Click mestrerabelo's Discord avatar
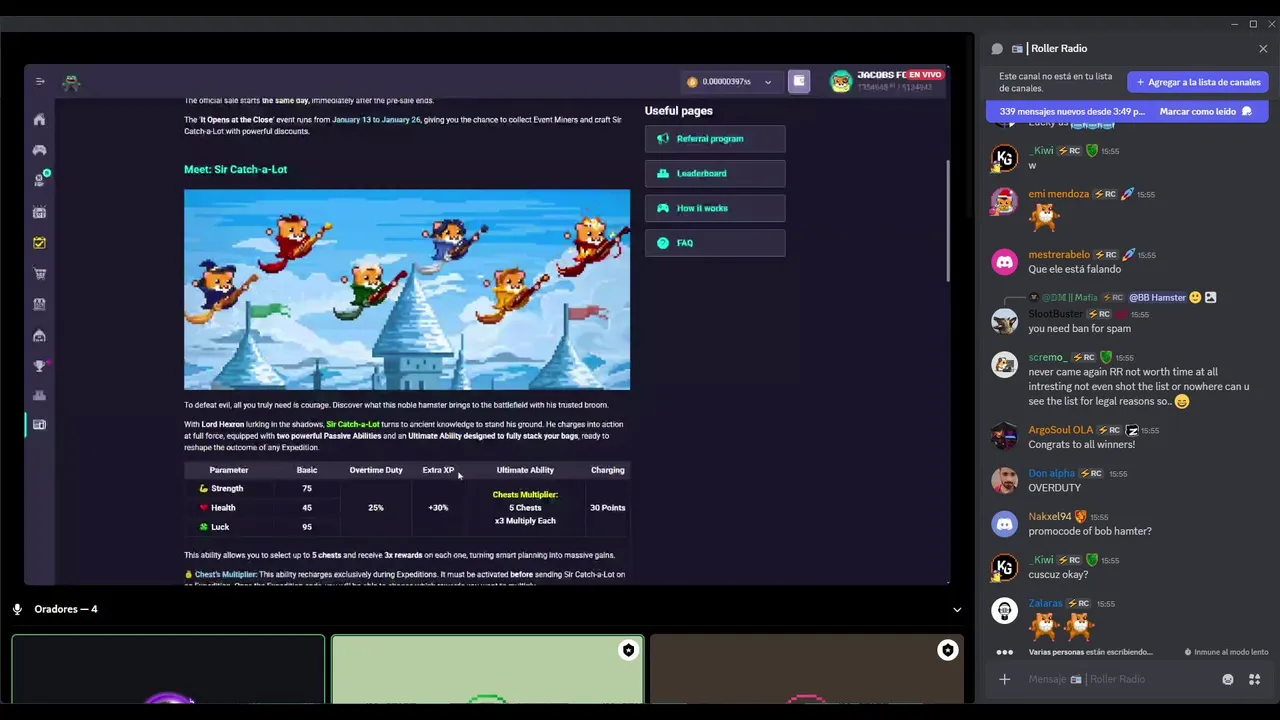Viewport: 1280px width, 720px height. coord(1004,262)
